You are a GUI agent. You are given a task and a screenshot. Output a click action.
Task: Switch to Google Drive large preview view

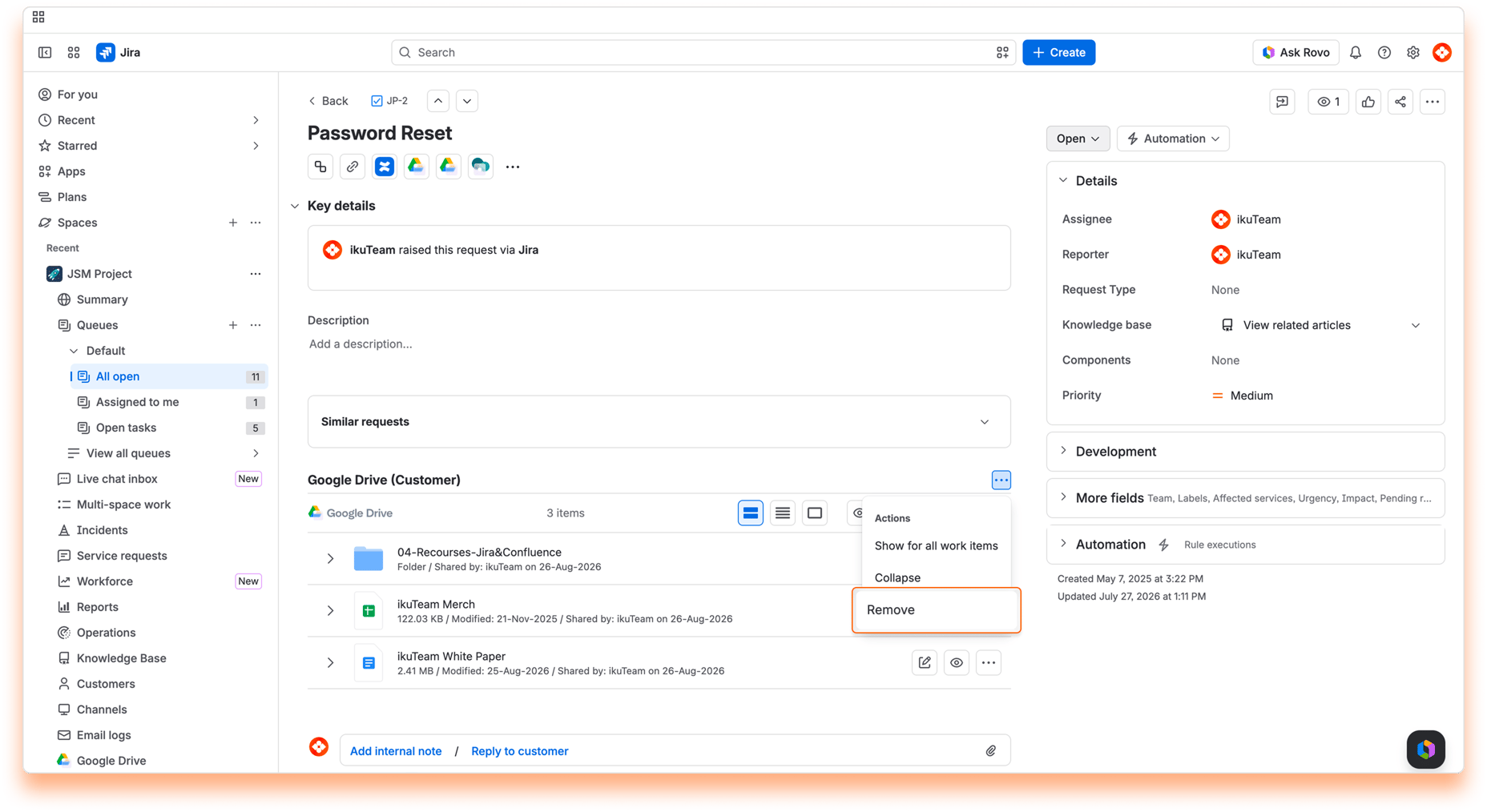tap(815, 513)
